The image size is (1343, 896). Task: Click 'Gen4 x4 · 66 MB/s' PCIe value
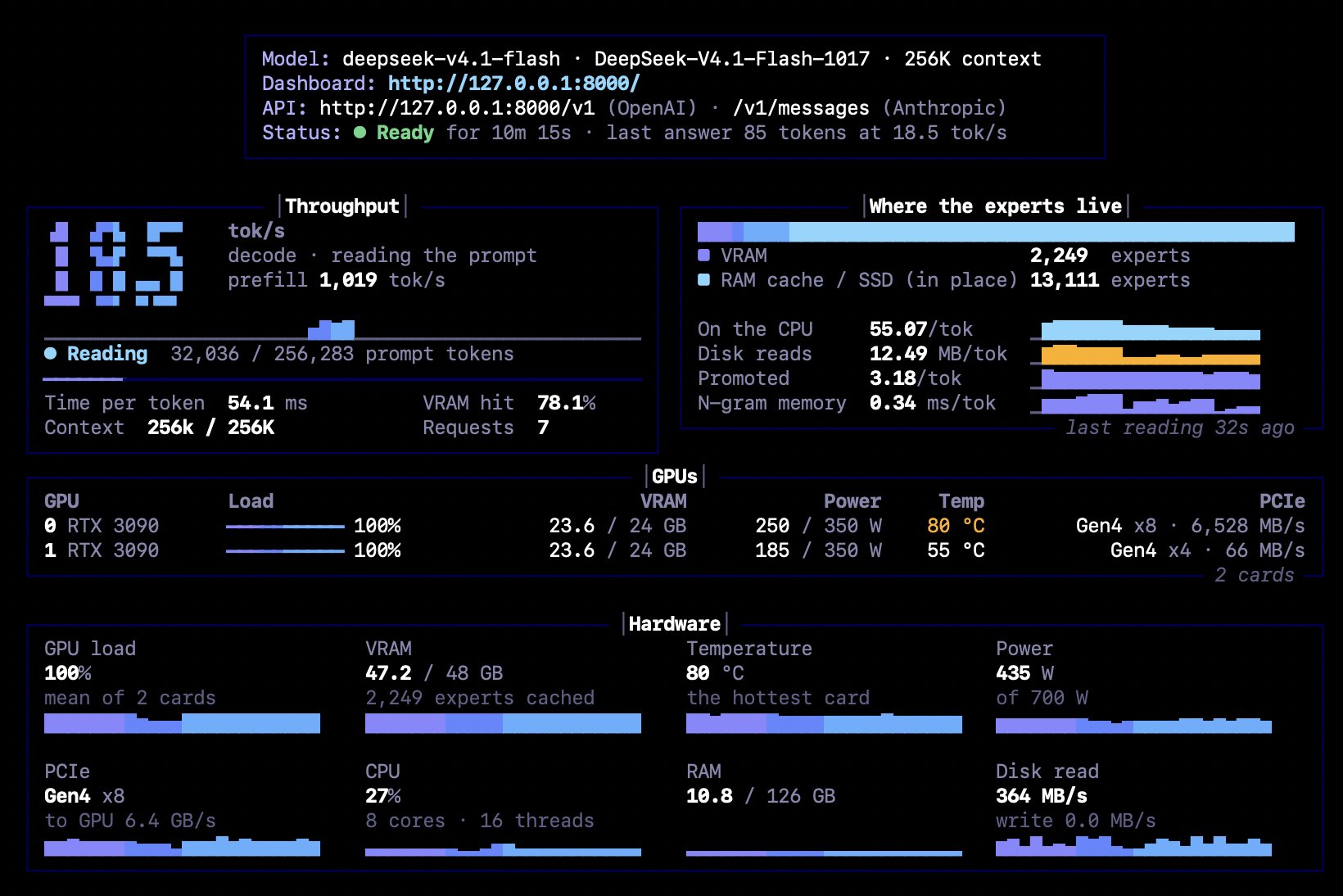[x=1208, y=550]
